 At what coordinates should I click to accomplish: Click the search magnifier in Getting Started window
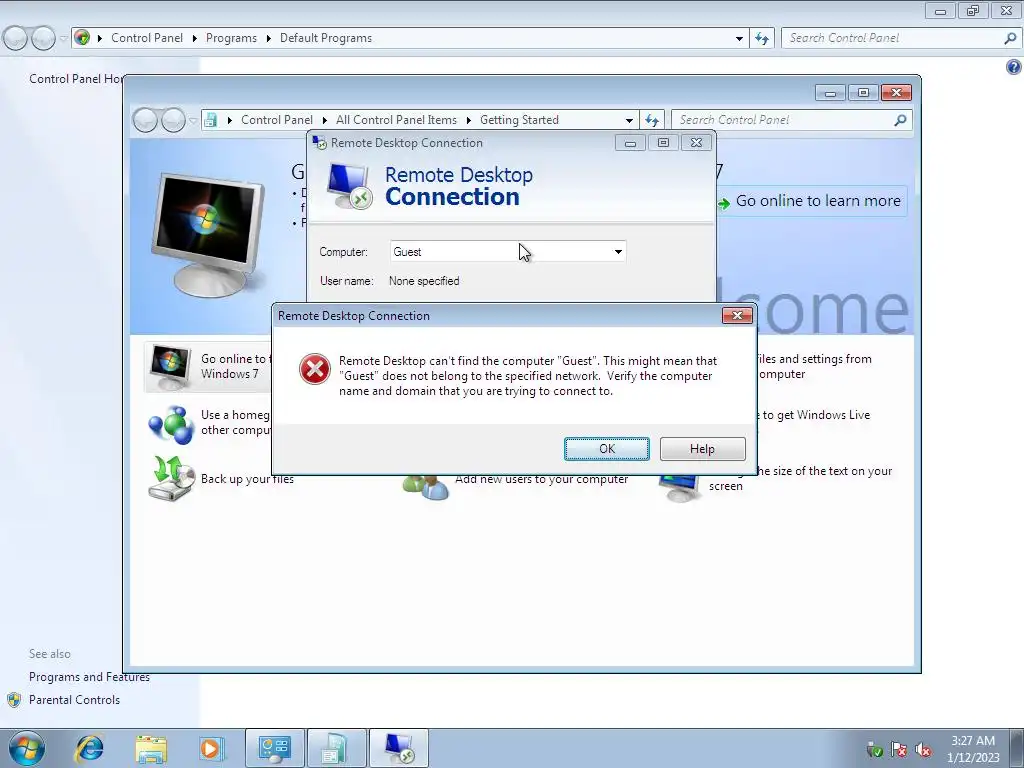(x=901, y=120)
